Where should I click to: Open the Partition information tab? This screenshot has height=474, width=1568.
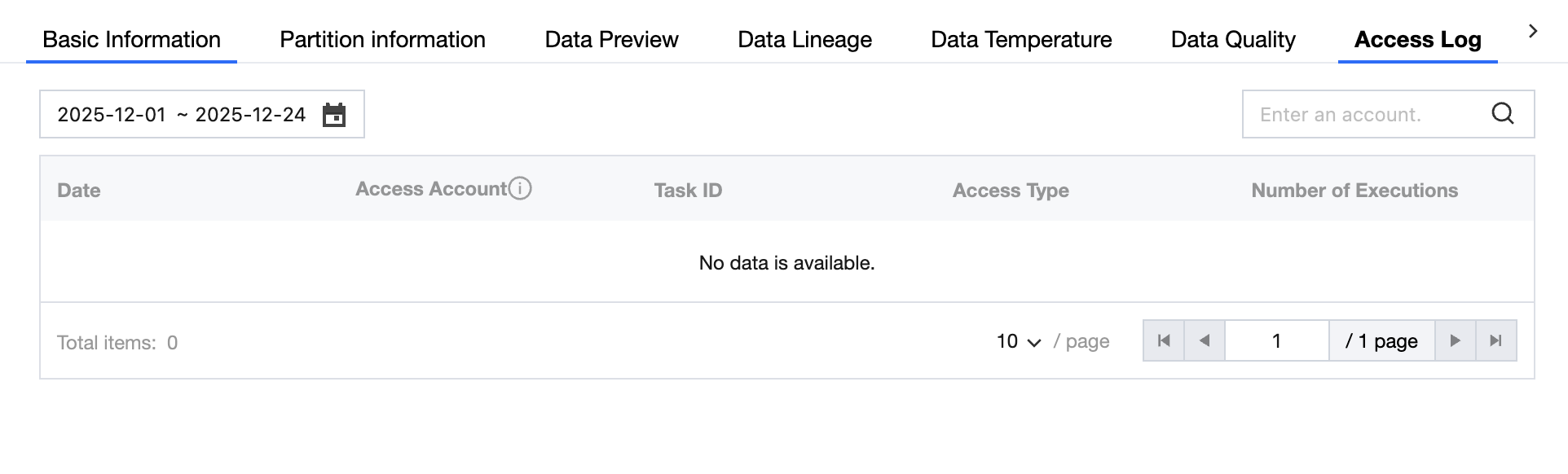coord(382,39)
